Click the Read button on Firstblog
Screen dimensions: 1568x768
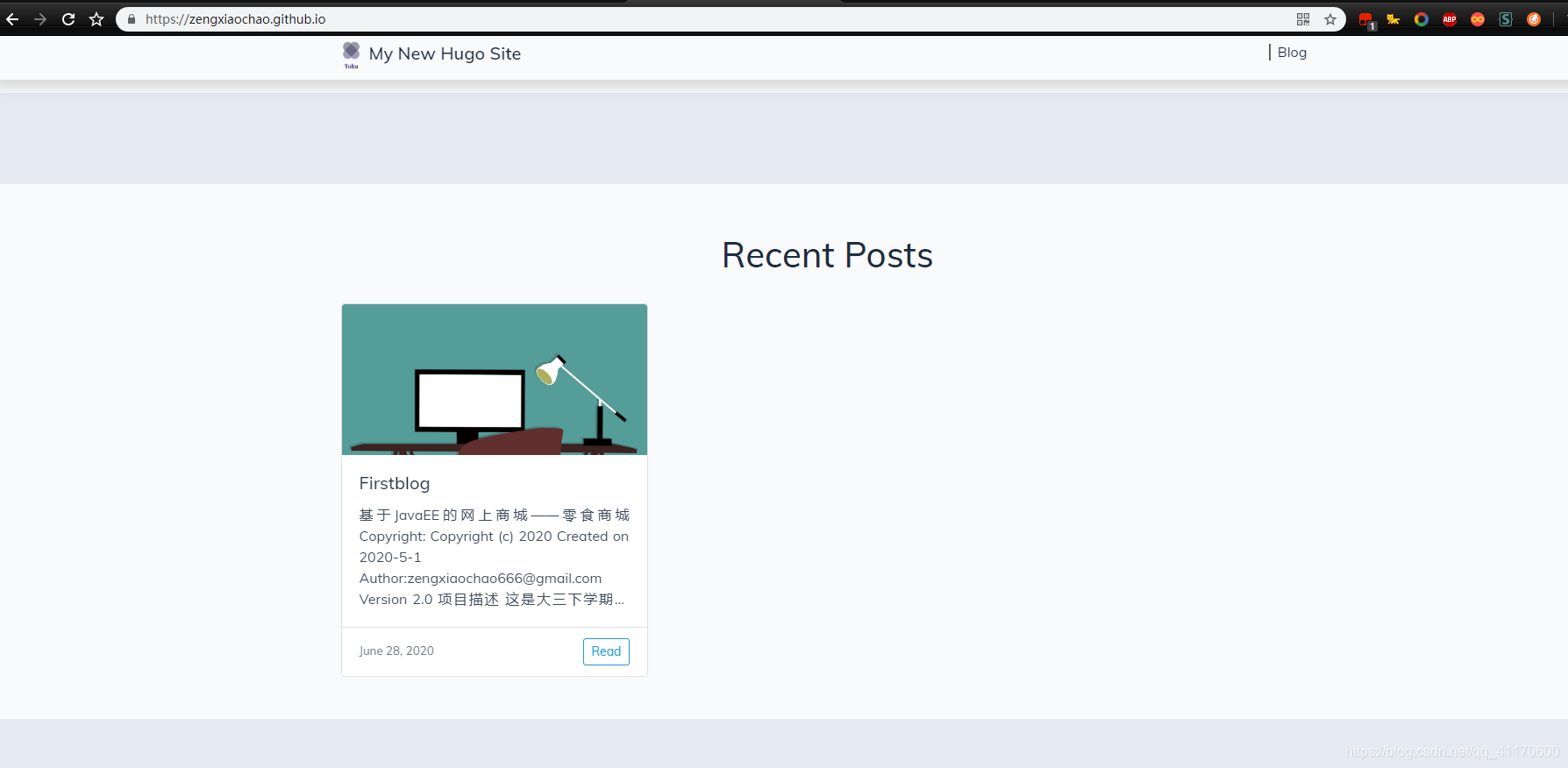point(606,651)
